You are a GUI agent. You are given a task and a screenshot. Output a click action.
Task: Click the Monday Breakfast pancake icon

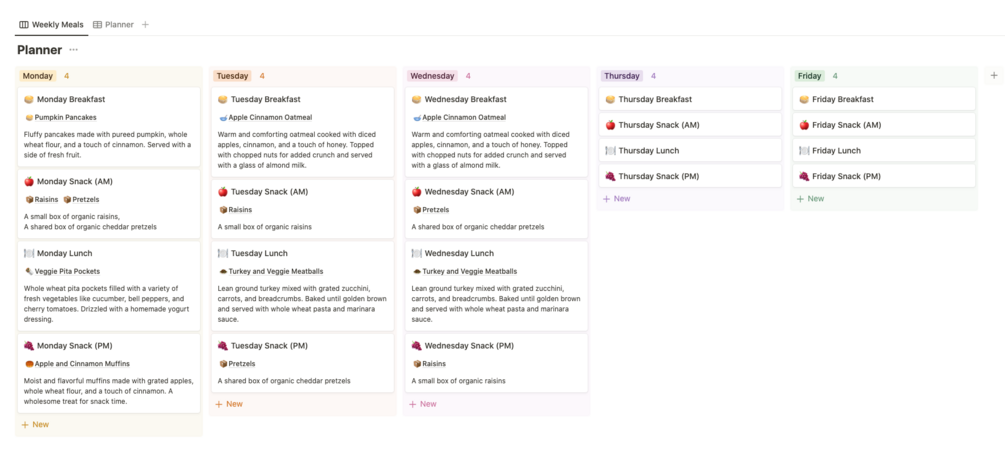[x=29, y=99]
